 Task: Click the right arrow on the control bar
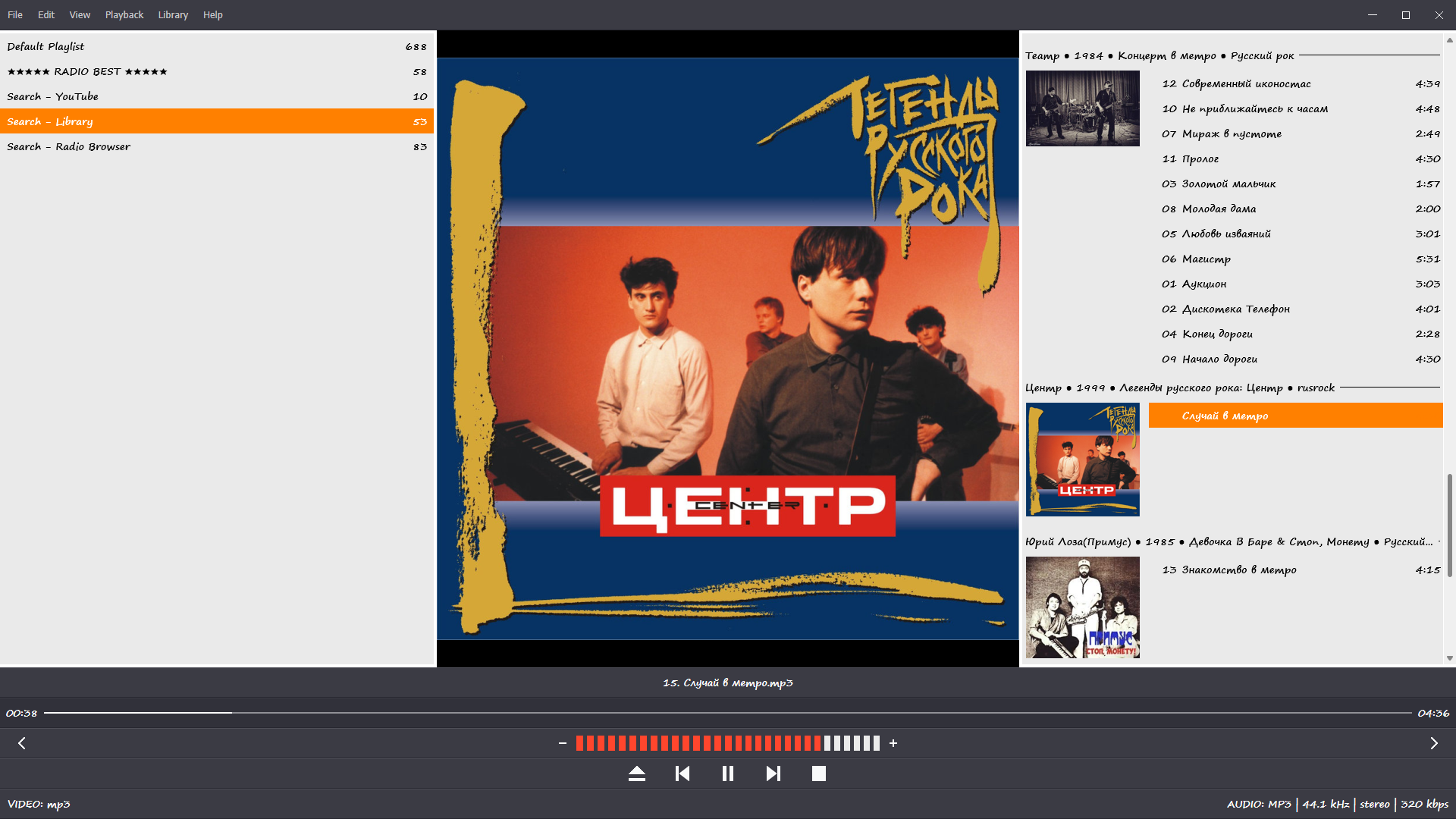(1434, 743)
